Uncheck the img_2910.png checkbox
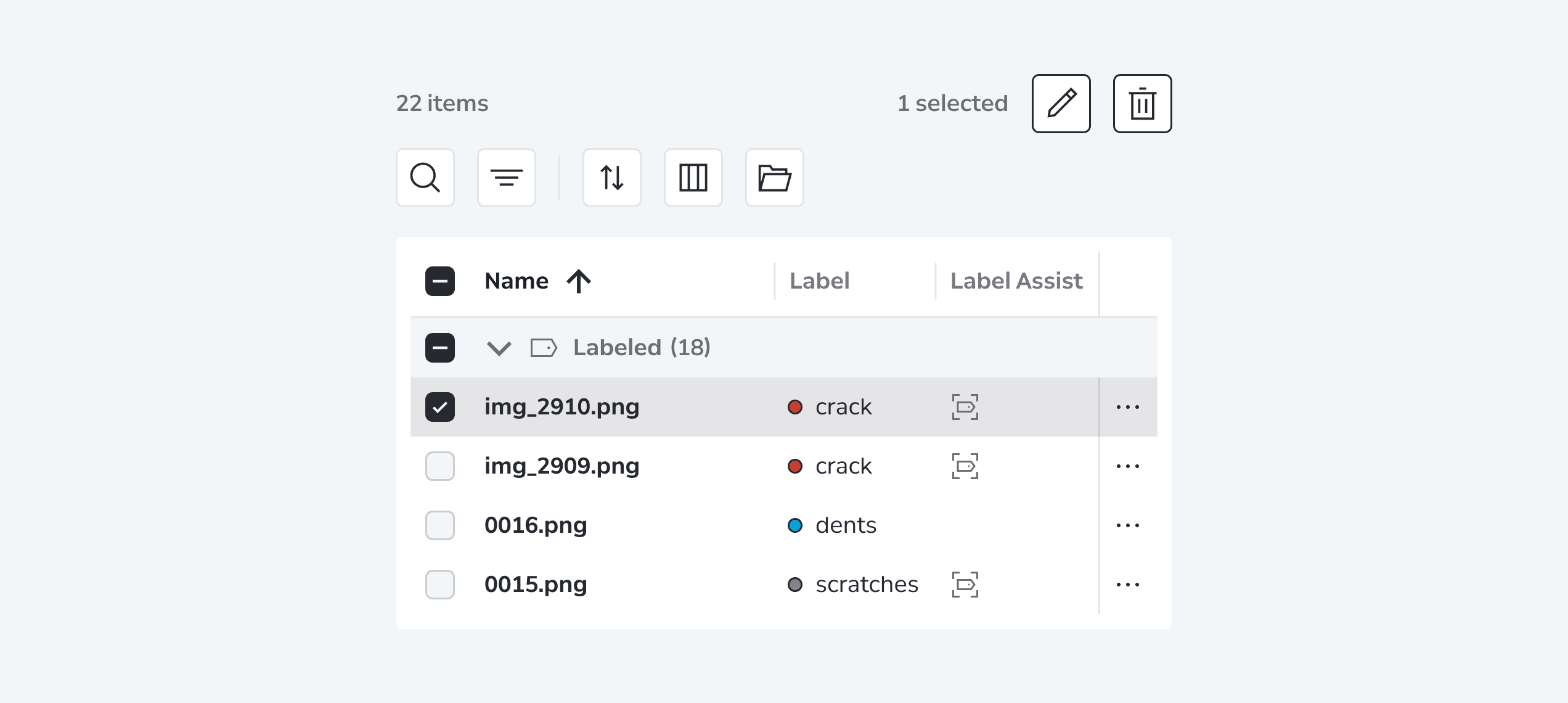The image size is (1568, 703). coord(440,407)
